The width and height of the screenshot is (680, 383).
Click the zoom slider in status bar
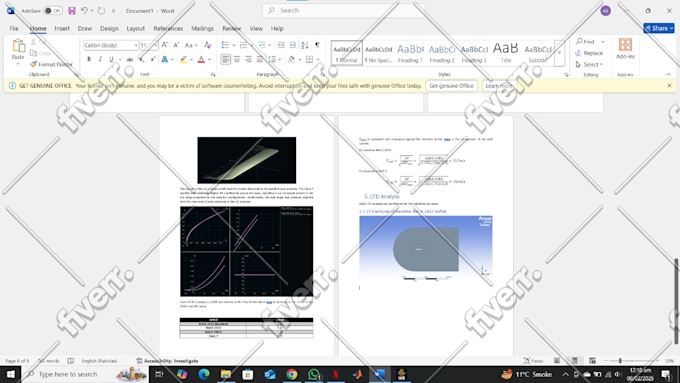631,360
